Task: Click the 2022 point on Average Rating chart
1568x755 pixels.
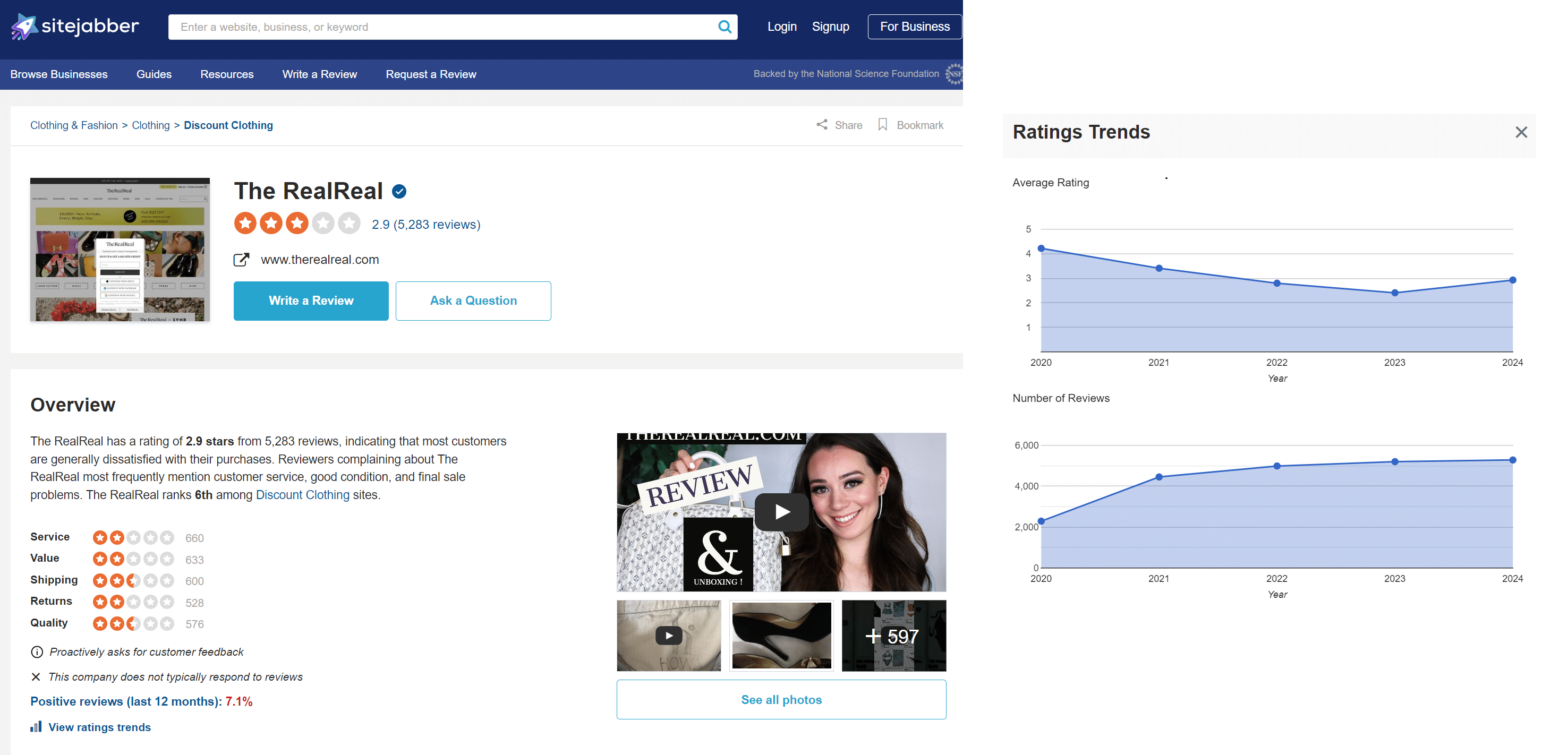Action: [1277, 283]
